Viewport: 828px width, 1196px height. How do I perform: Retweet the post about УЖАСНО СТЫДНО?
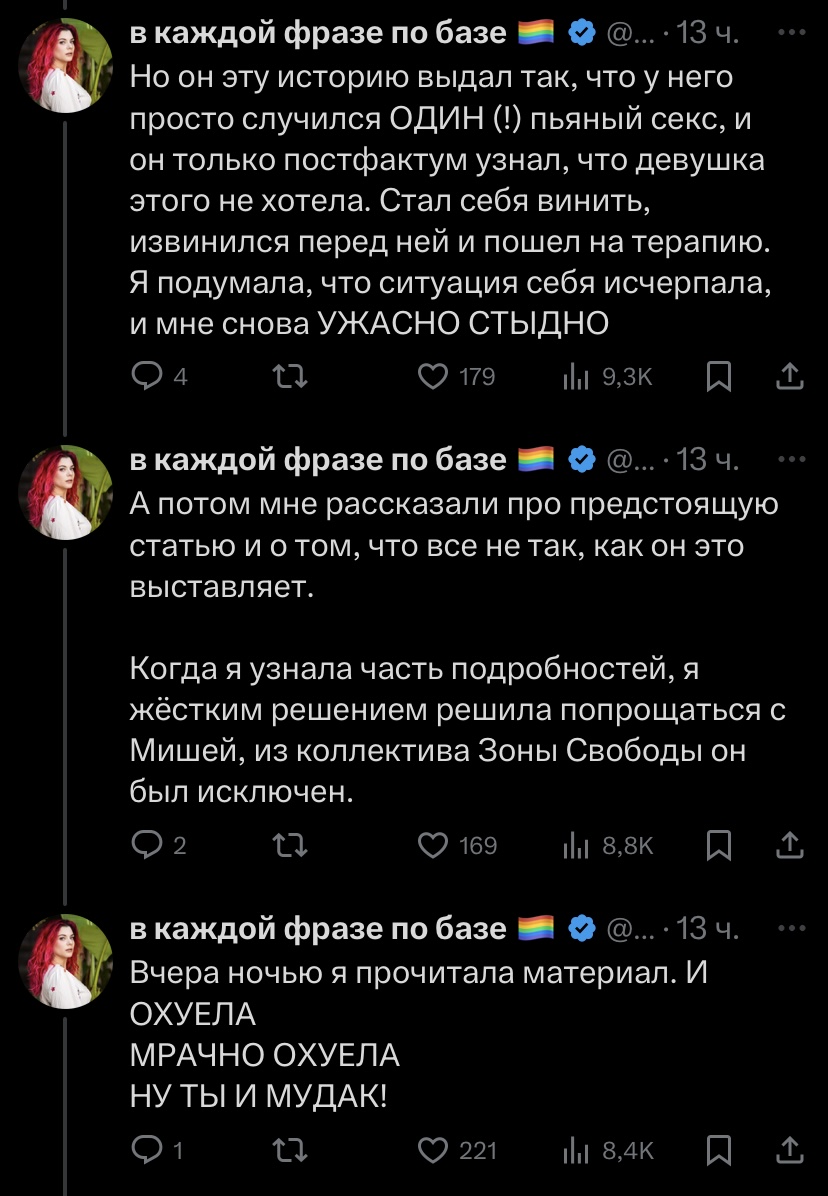coord(291,377)
